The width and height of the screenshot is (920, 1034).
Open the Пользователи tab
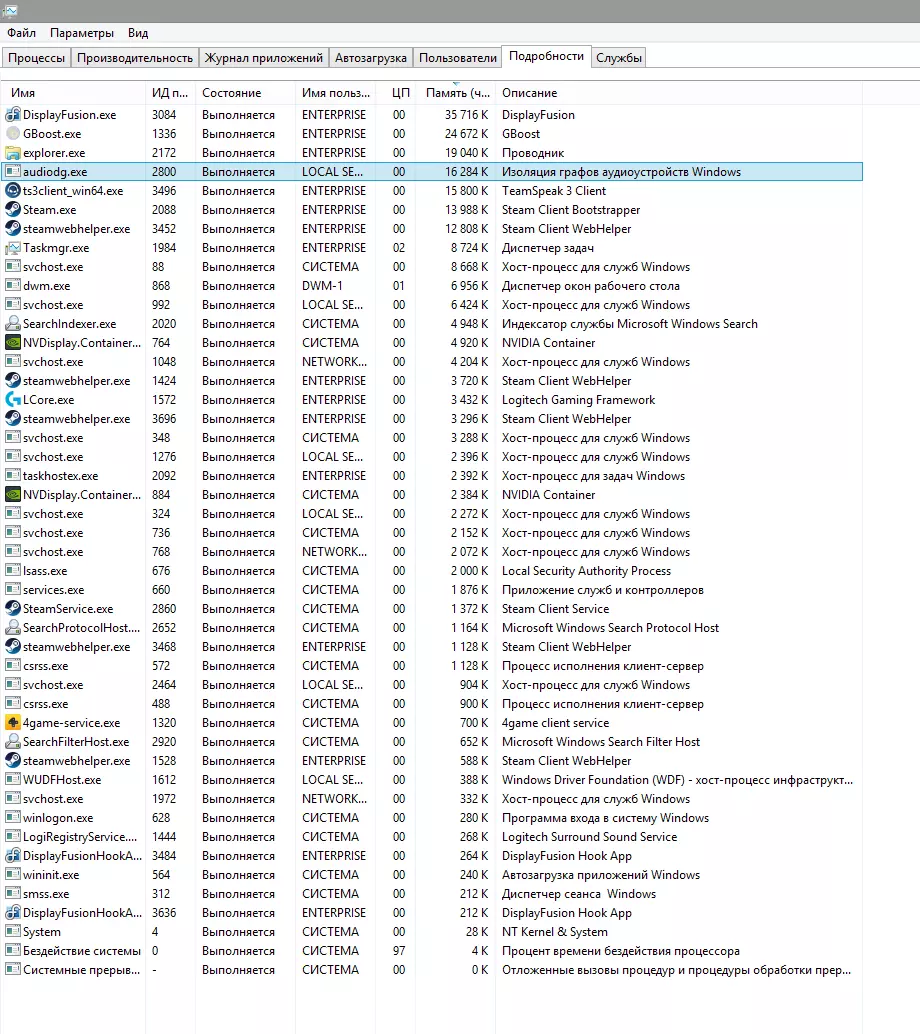coord(458,58)
